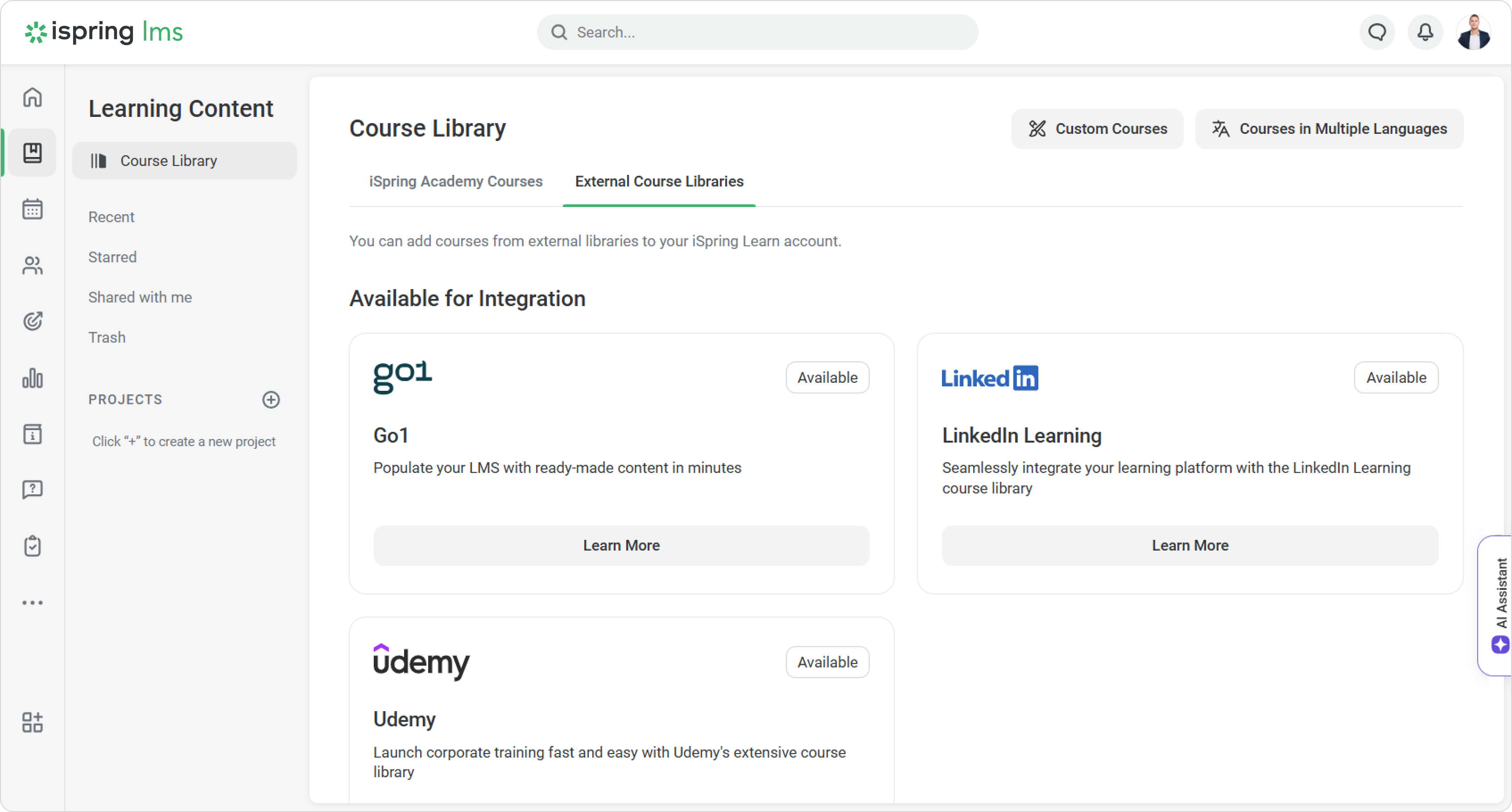This screenshot has width=1512, height=812.
Task: Click the add apps grid icon
Action: 32,722
